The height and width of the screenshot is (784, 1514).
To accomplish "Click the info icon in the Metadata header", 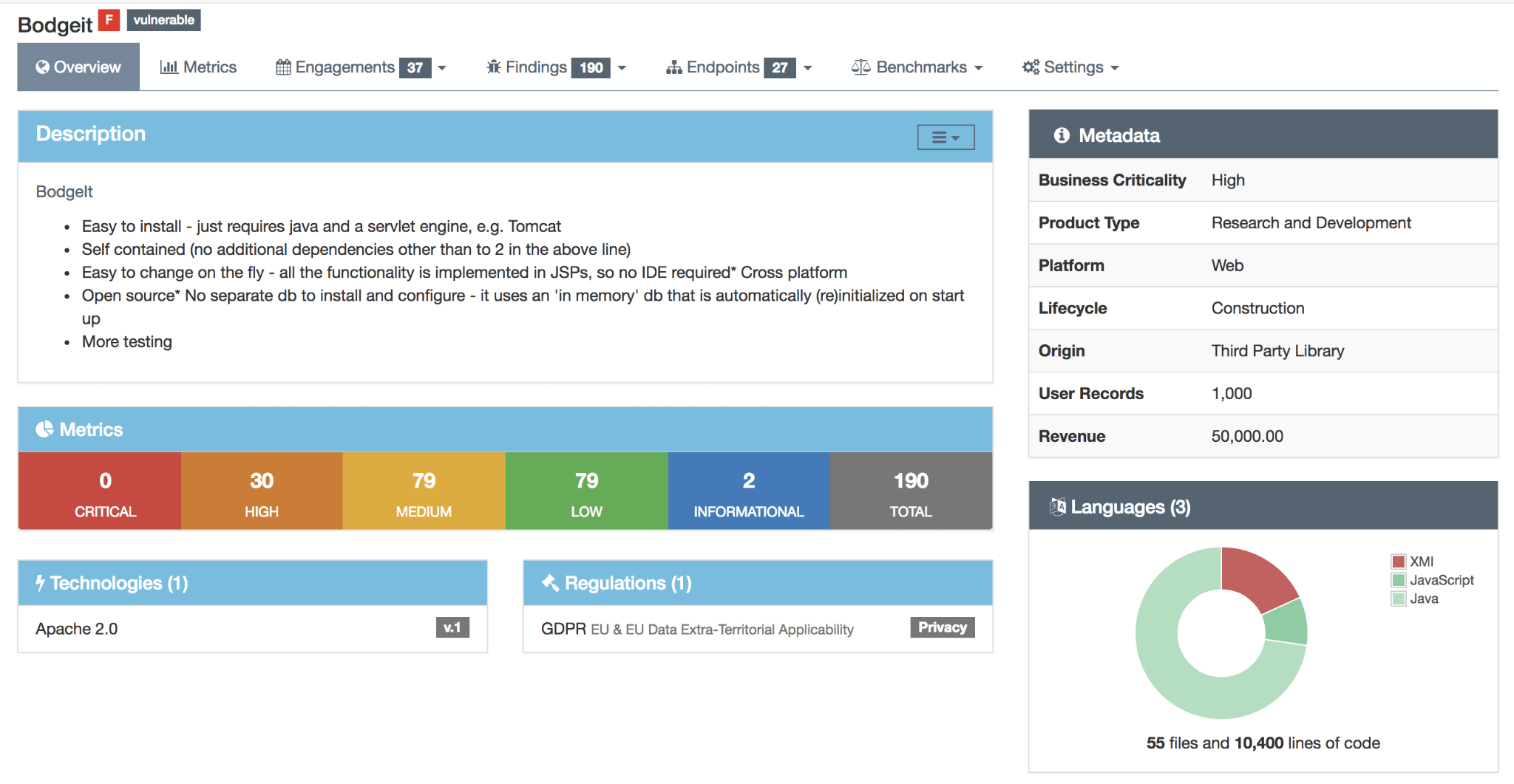I will pyautogui.click(x=1062, y=134).
